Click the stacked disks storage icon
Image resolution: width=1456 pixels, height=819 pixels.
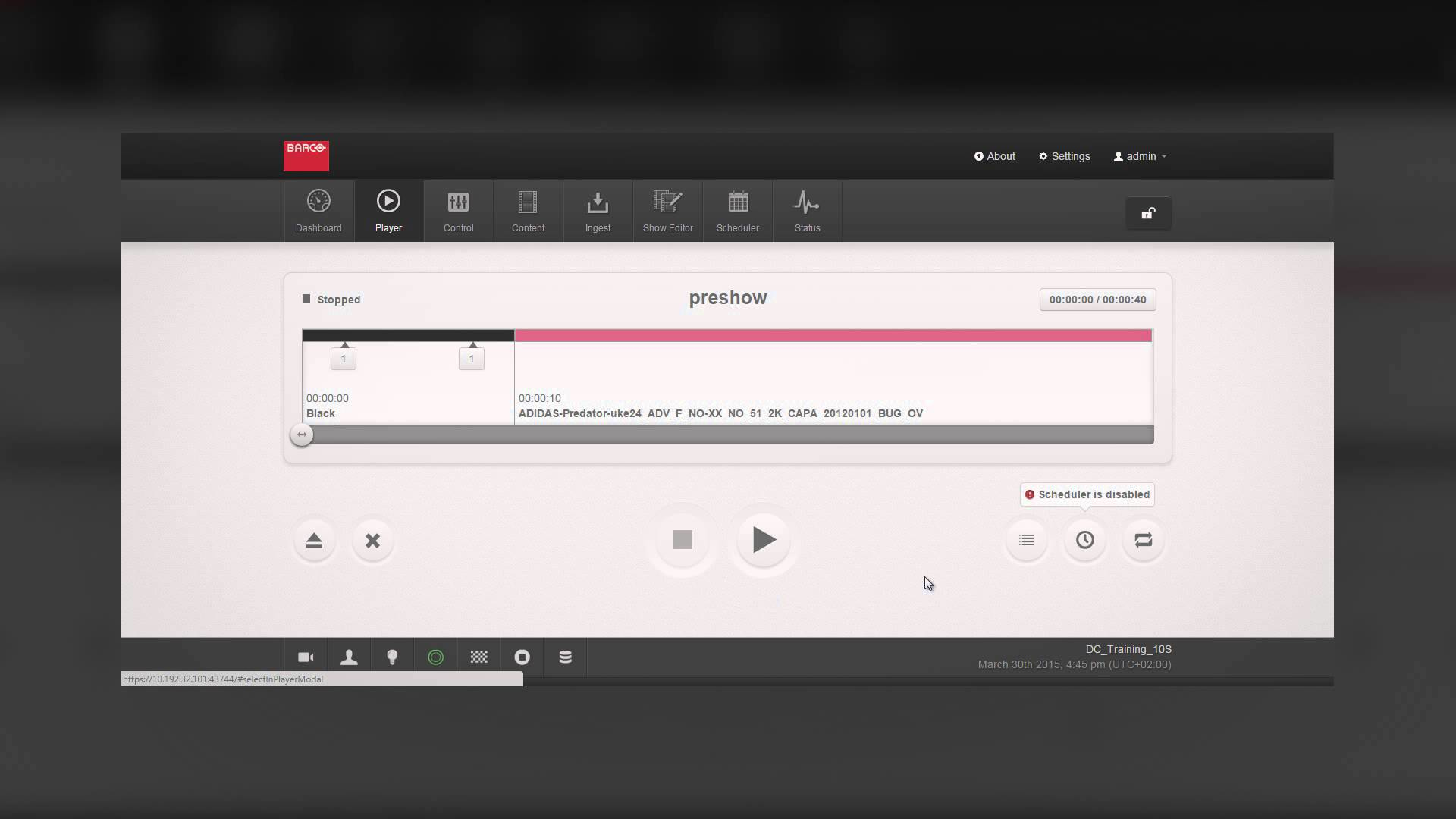pyautogui.click(x=565, y=657)
